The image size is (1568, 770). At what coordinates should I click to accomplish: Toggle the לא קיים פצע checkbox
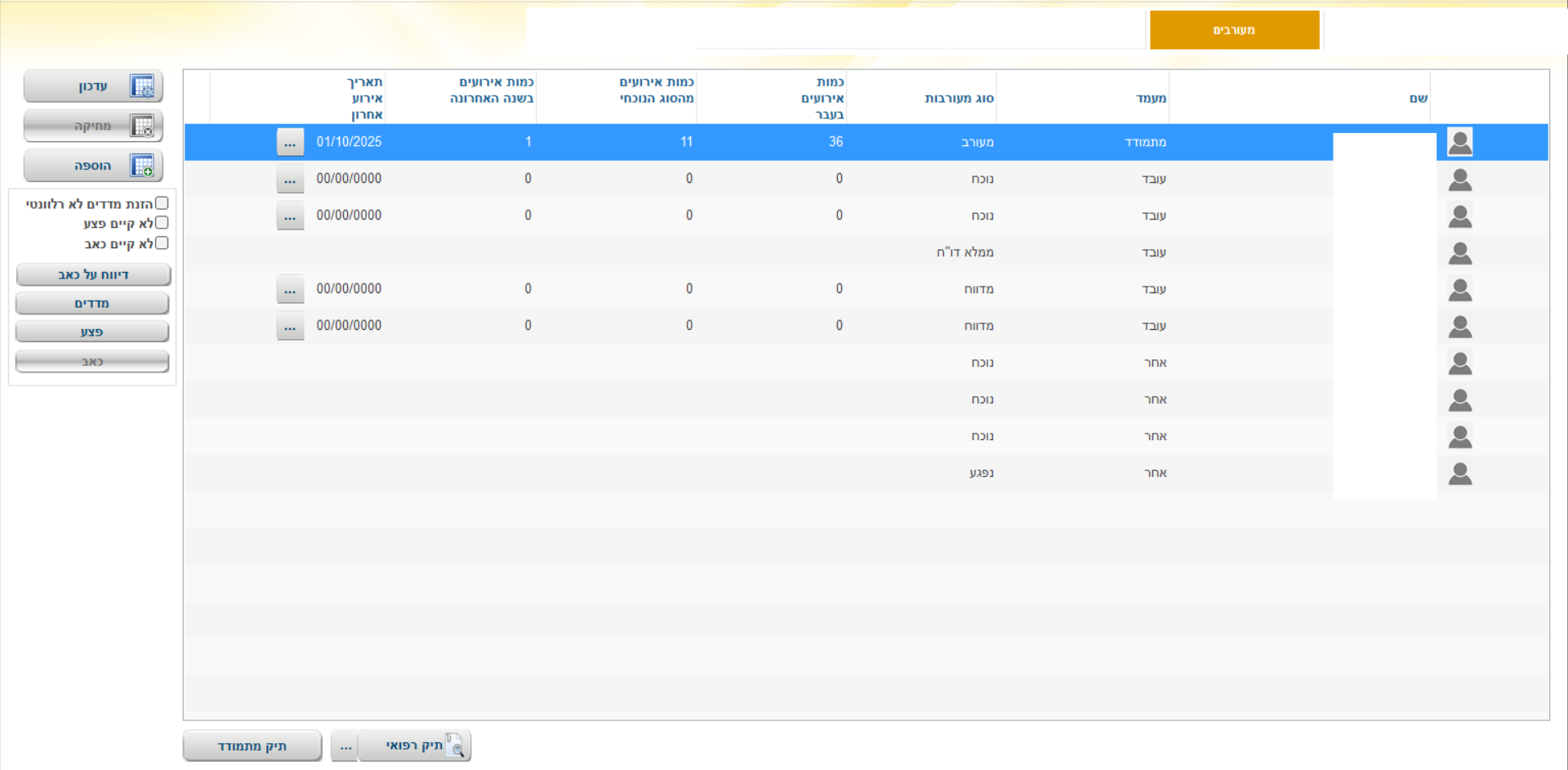point(162,223)
